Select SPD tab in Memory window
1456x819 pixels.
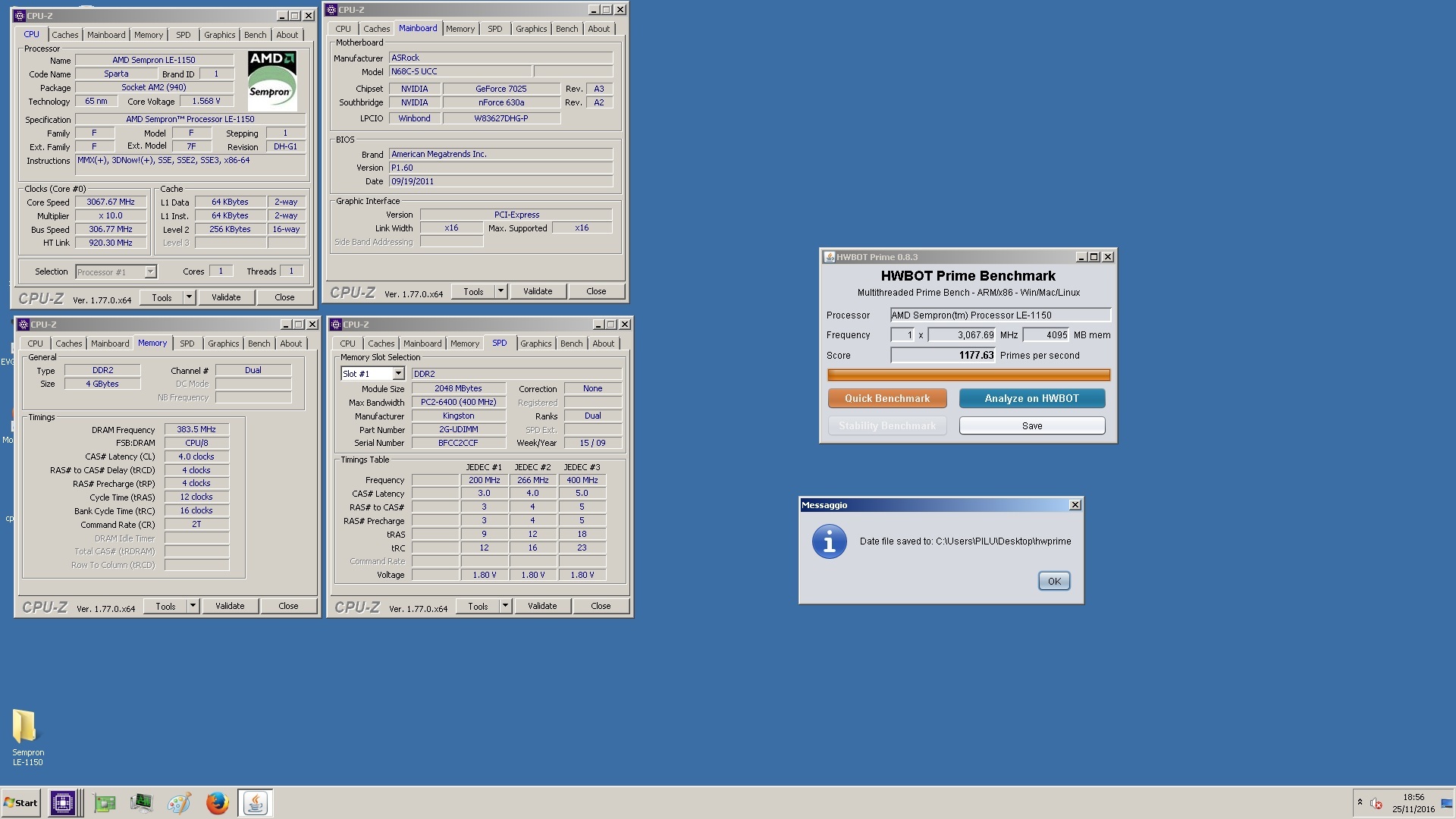(187, 344)
